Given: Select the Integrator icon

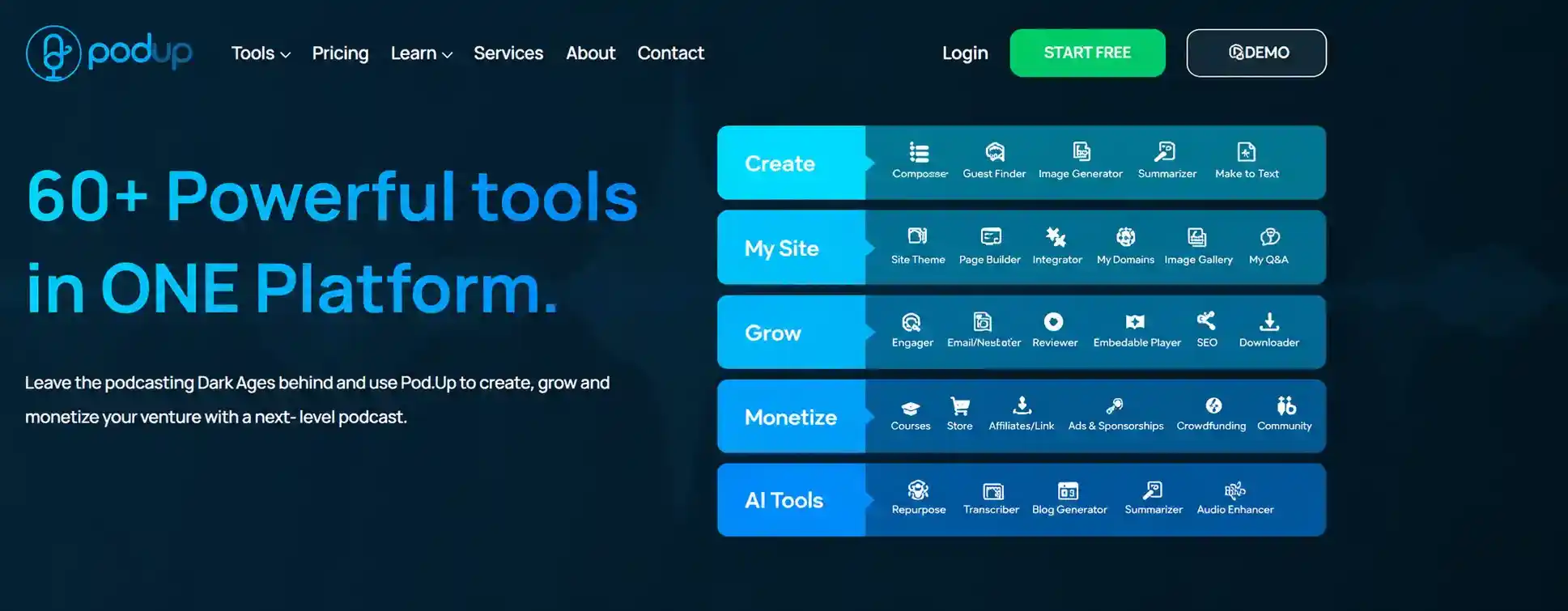Looking at the screenshot, I should (x=1056, y=236).
